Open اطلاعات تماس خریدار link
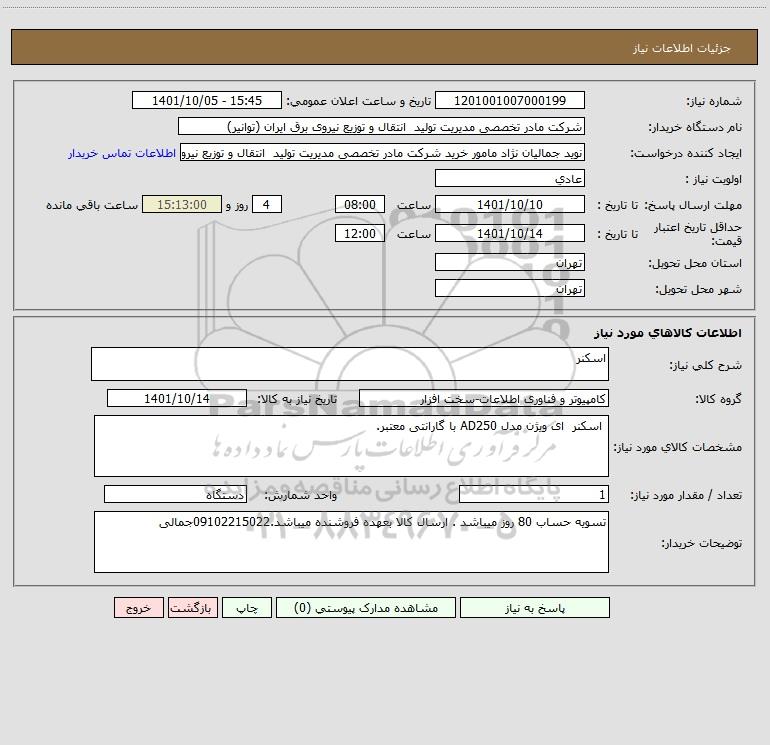770x745 pixels. [122, 153]
